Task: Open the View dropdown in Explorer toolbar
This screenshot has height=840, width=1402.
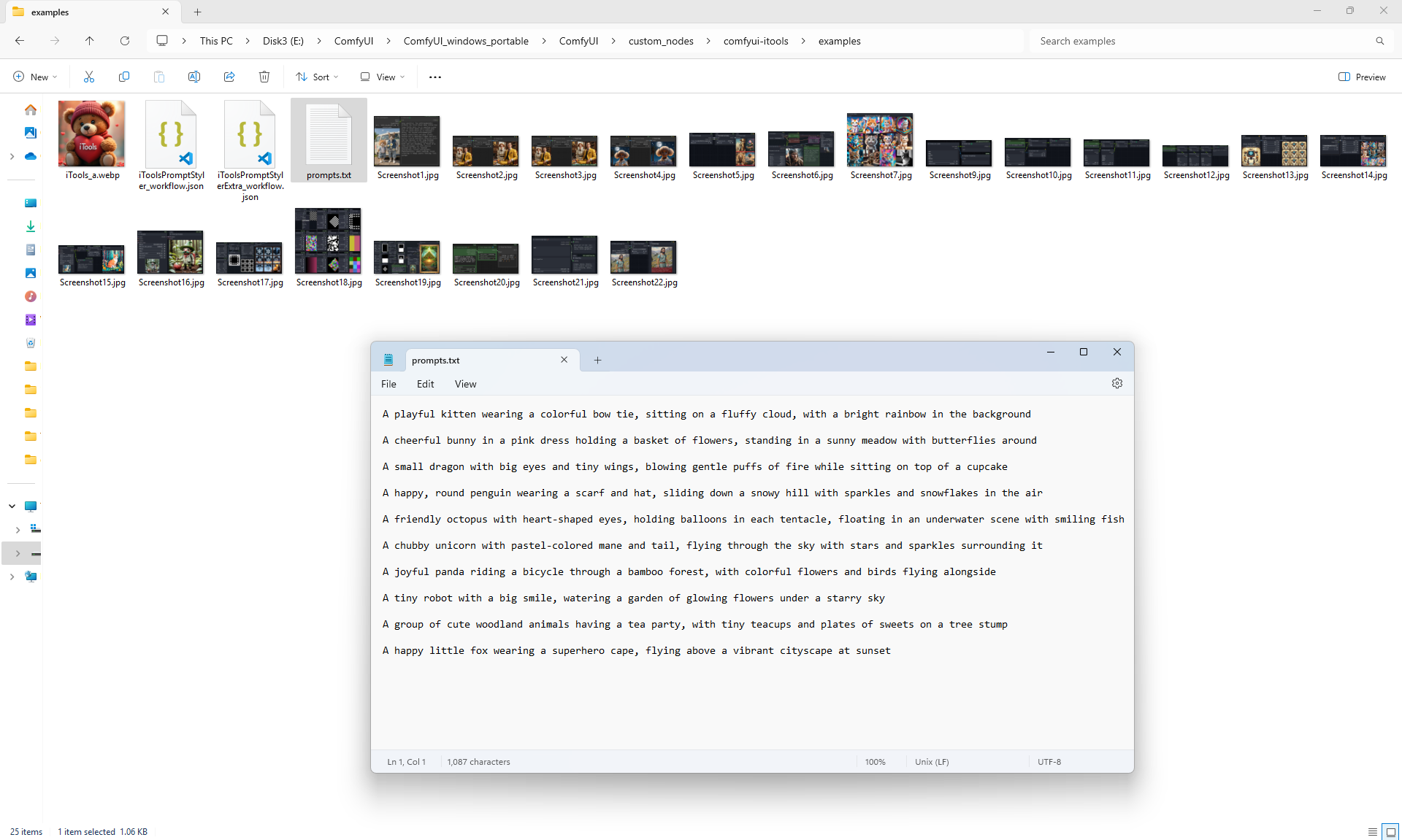Action: 383,77
